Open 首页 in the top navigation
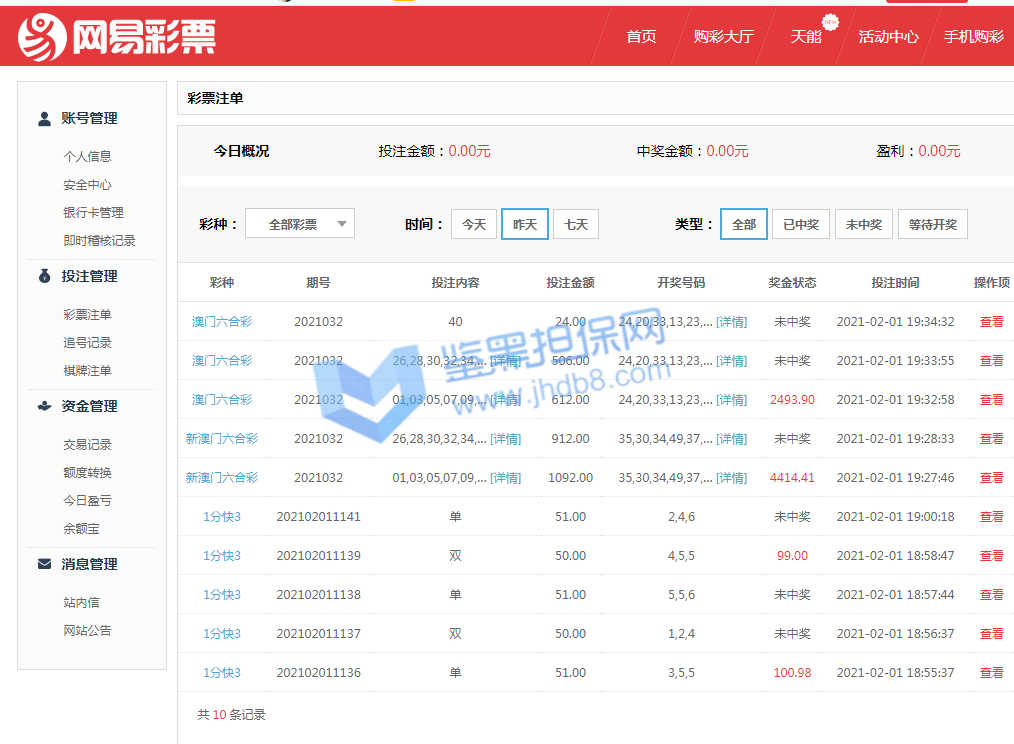 (x=641, y=37)
